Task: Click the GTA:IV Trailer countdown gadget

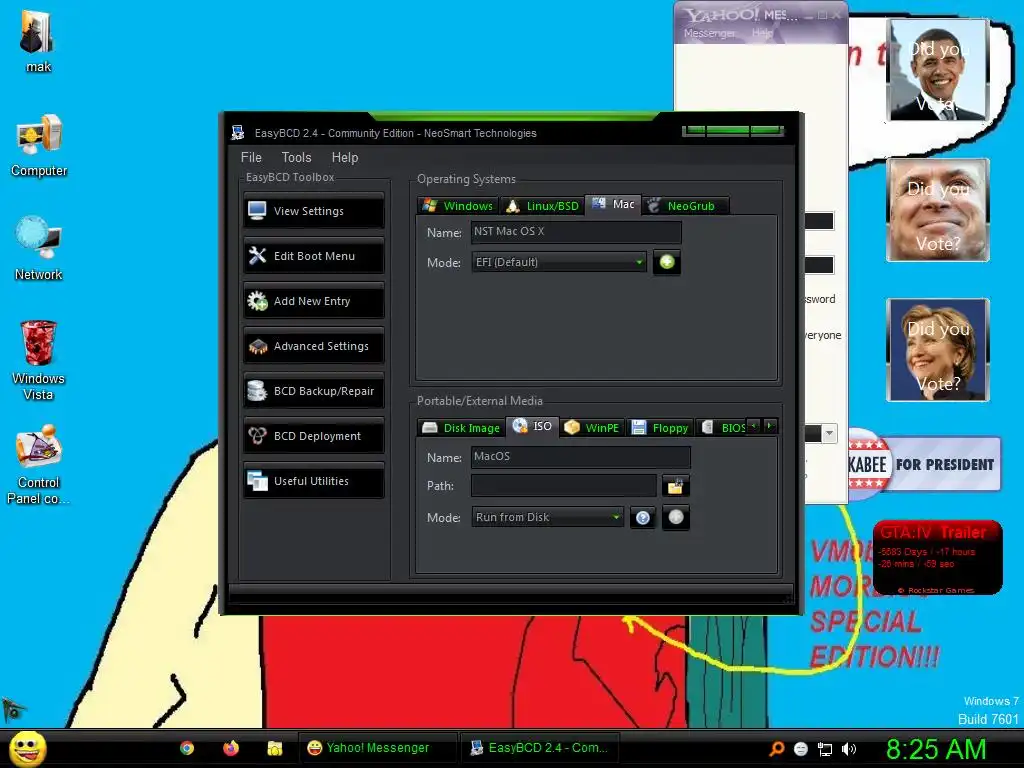Action: [937, 558]
